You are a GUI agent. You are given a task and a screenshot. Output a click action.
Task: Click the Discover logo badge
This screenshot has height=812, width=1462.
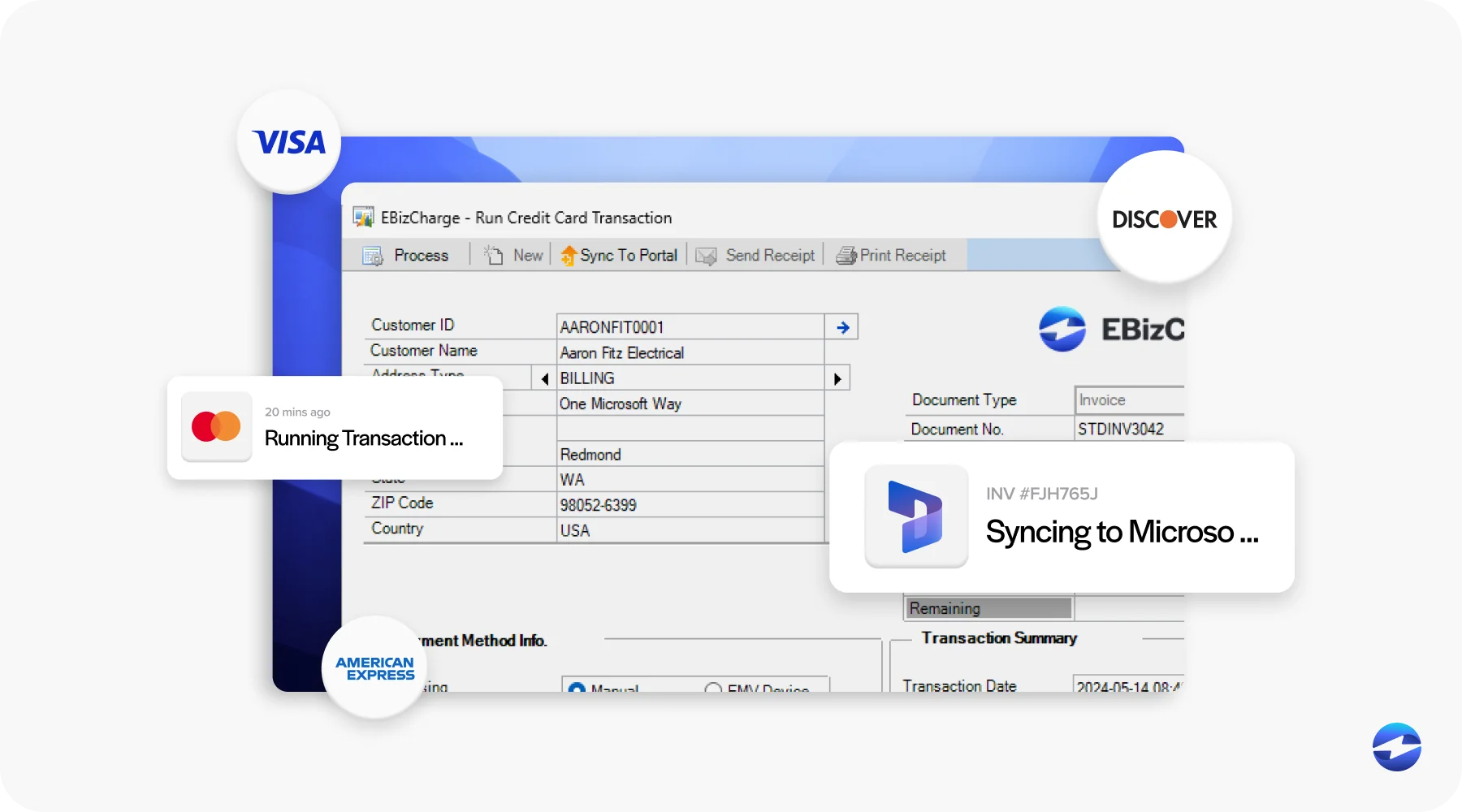point(1165,218)
